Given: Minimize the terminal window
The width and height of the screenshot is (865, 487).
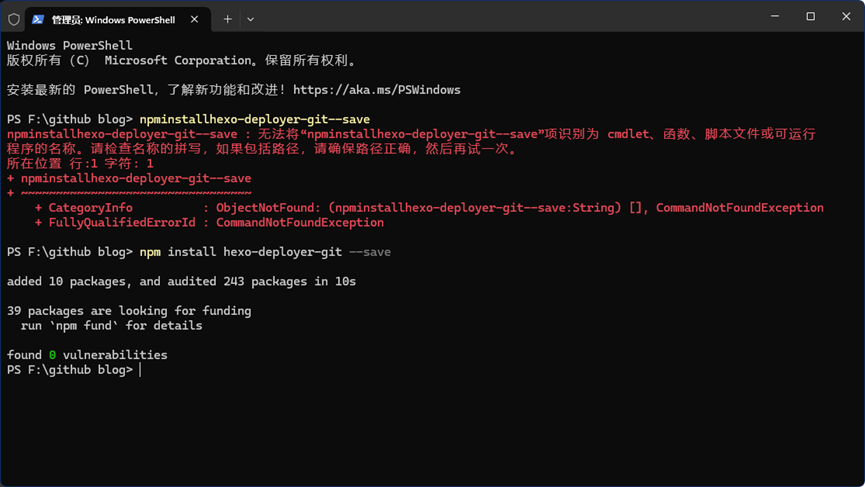Looking at the screenshot, I should (x=775, y=17).
